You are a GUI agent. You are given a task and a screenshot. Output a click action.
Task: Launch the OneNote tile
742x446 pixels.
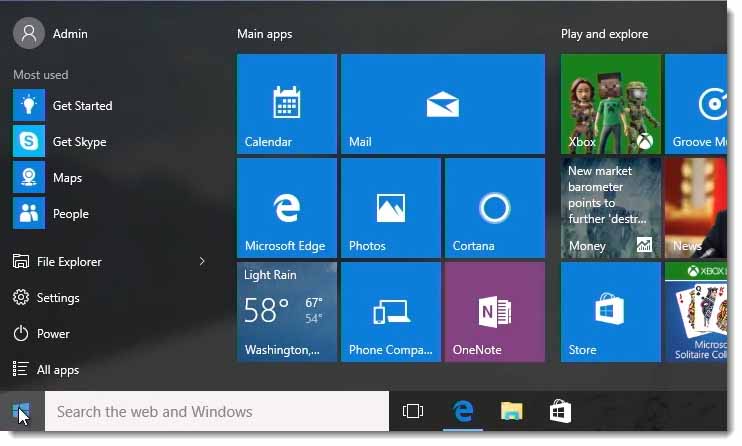click(x=495, y=312)
